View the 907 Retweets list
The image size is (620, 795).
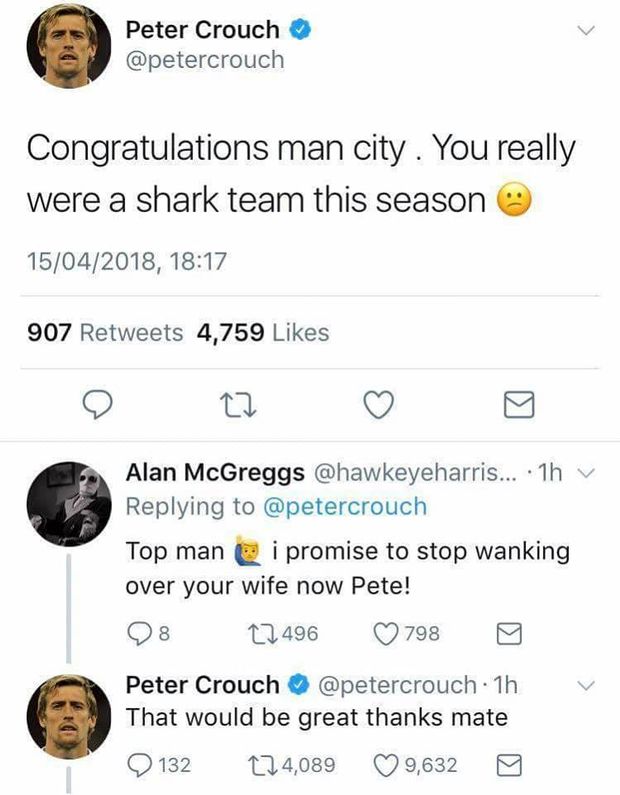coord(105,332)
